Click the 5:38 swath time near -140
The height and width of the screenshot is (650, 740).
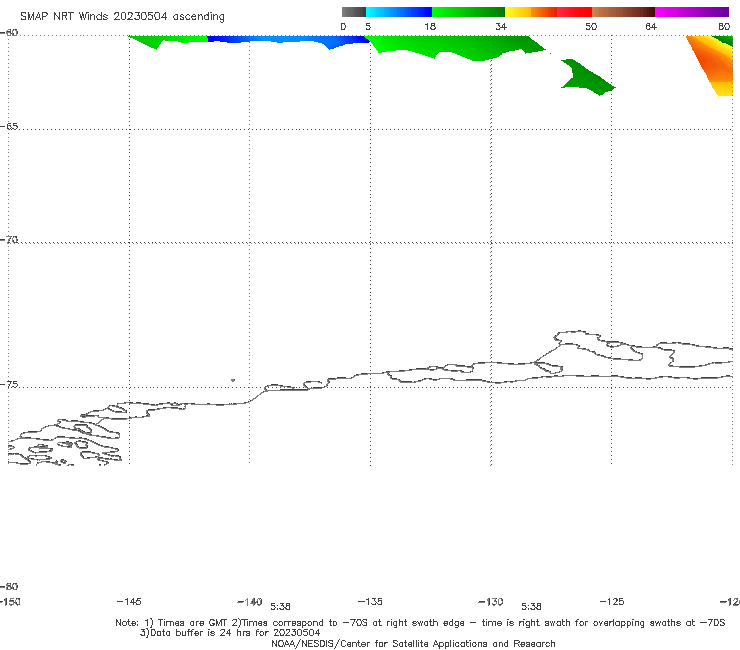click(x=280, y=607)
